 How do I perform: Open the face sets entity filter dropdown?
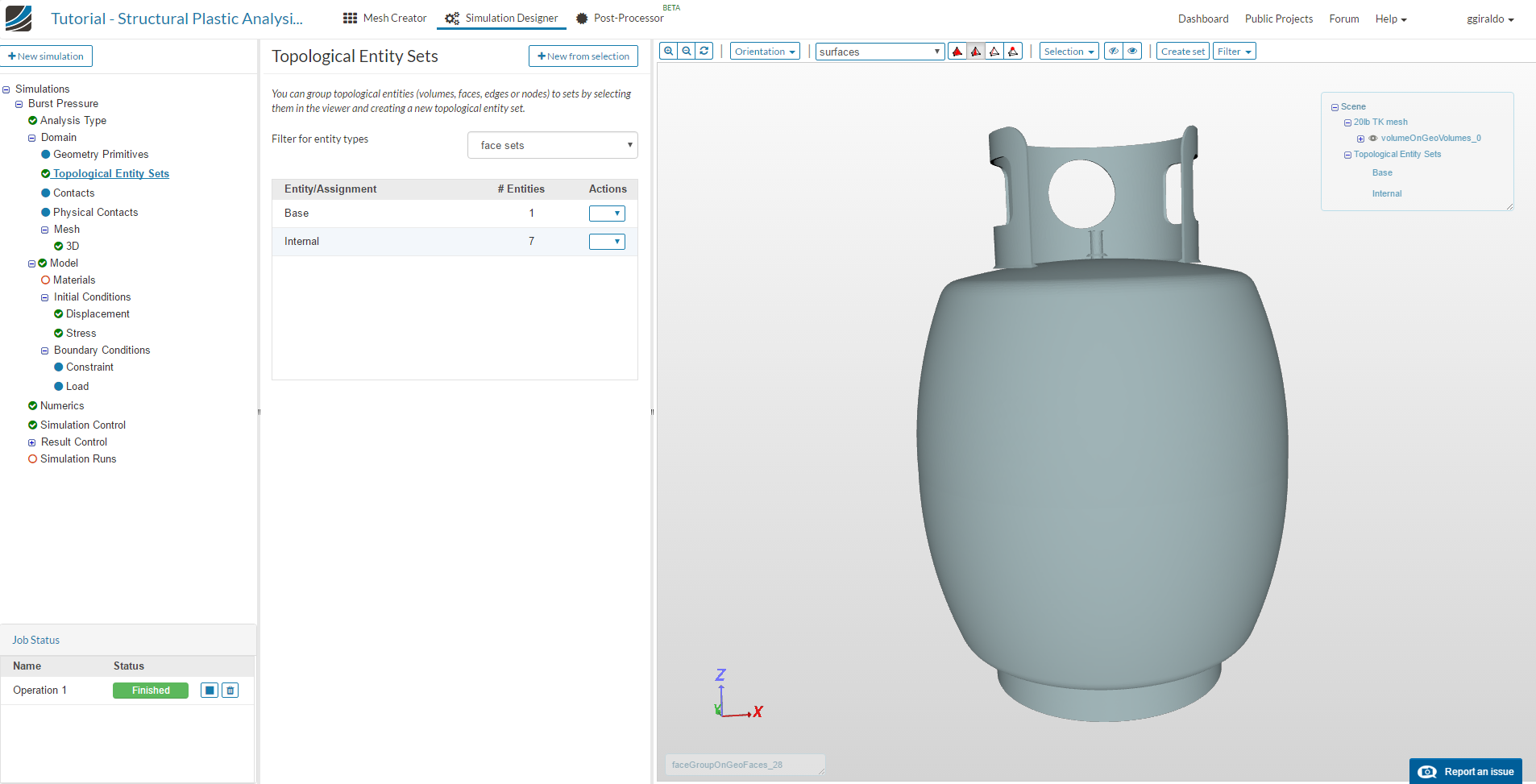click(552, 146)
